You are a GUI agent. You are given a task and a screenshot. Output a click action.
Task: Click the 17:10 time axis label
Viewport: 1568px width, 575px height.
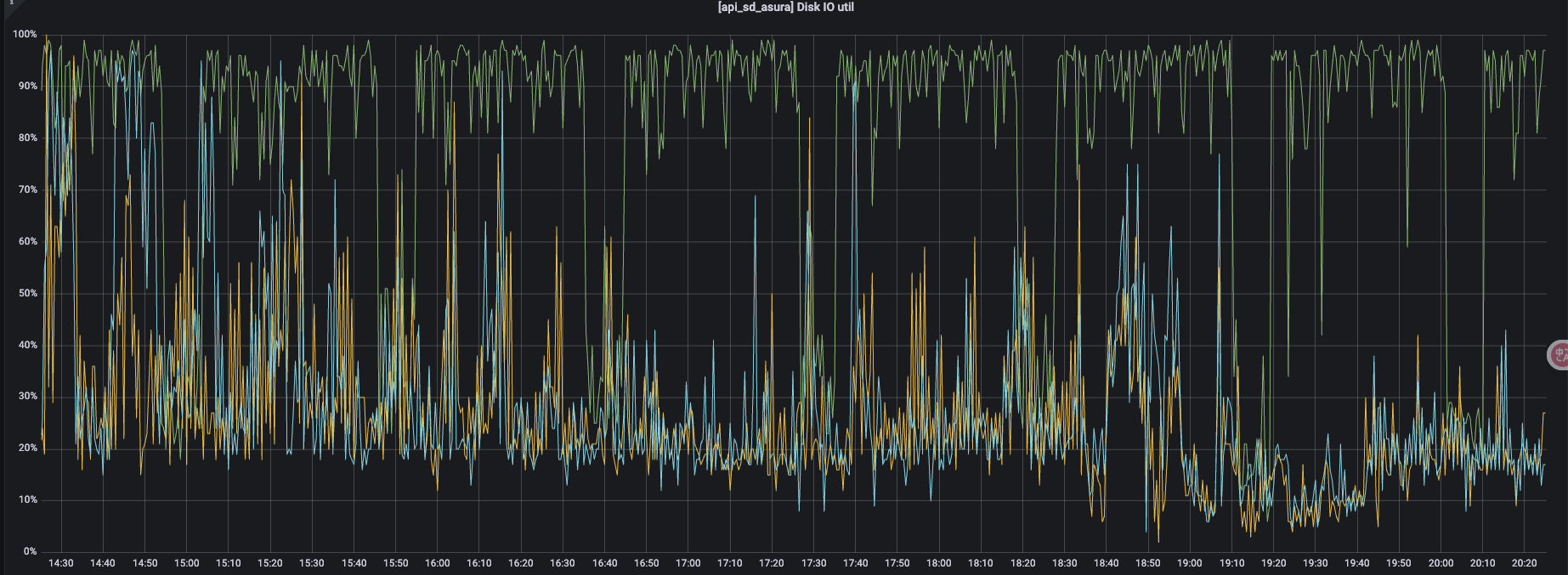click(x=730, y=564)
